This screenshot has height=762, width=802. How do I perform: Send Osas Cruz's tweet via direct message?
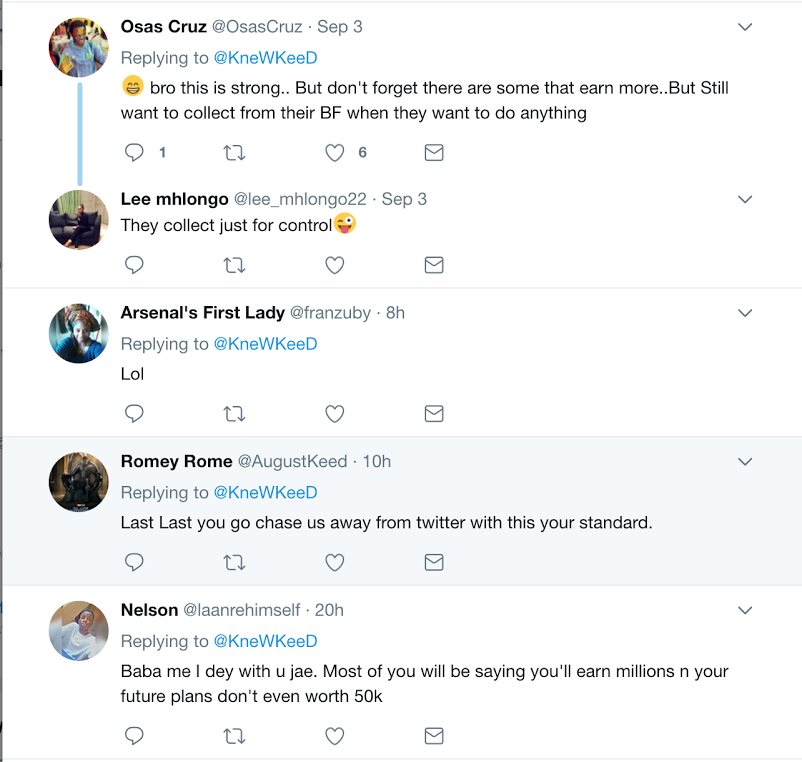(x=434, y=153)
